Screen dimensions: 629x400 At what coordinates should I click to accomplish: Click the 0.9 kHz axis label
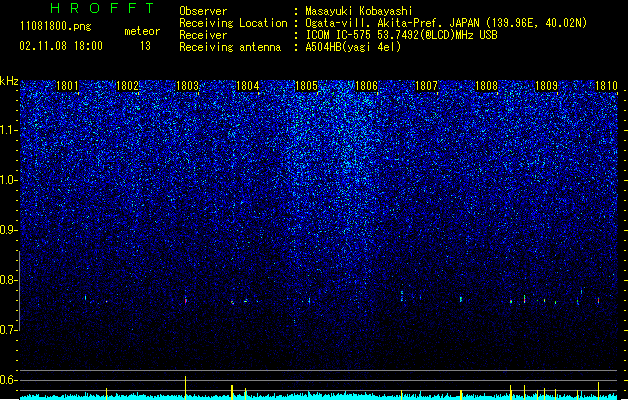(9, 230)
